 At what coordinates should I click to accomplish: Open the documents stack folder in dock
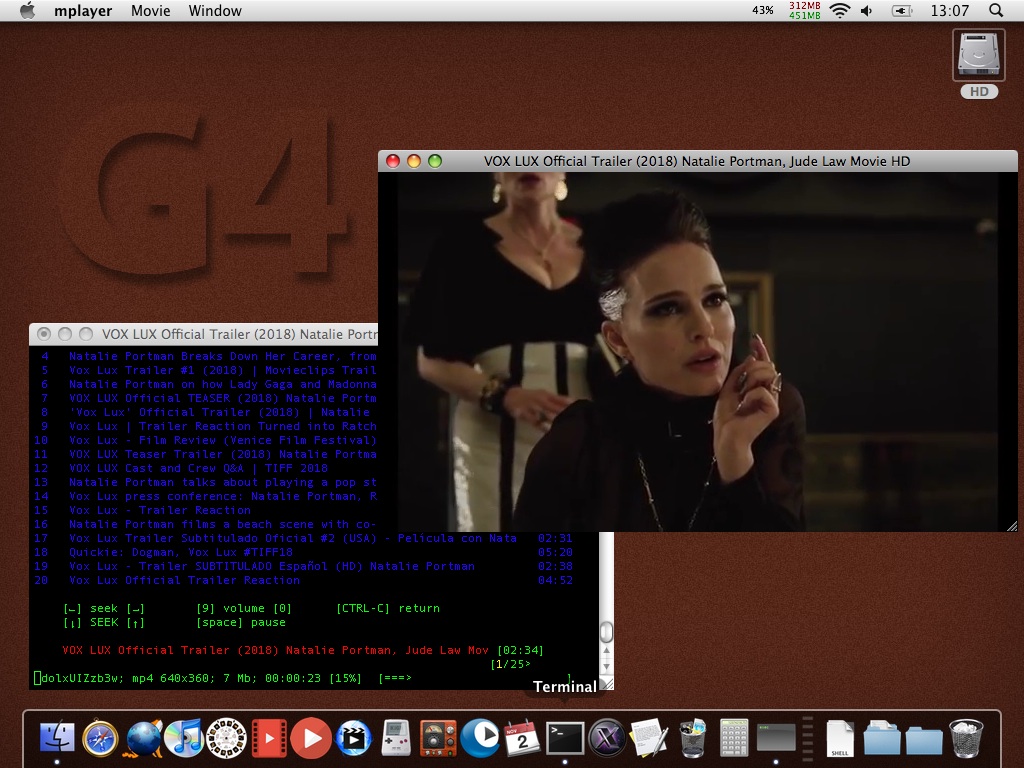(882, 738)
